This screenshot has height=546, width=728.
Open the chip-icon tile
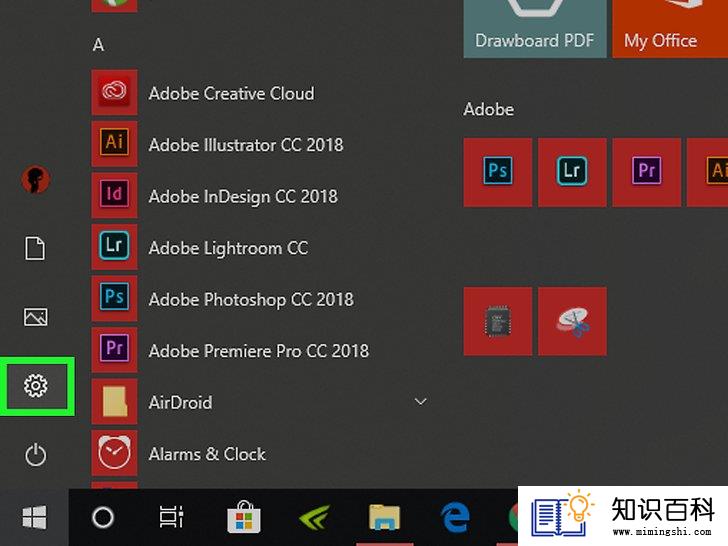498,321
